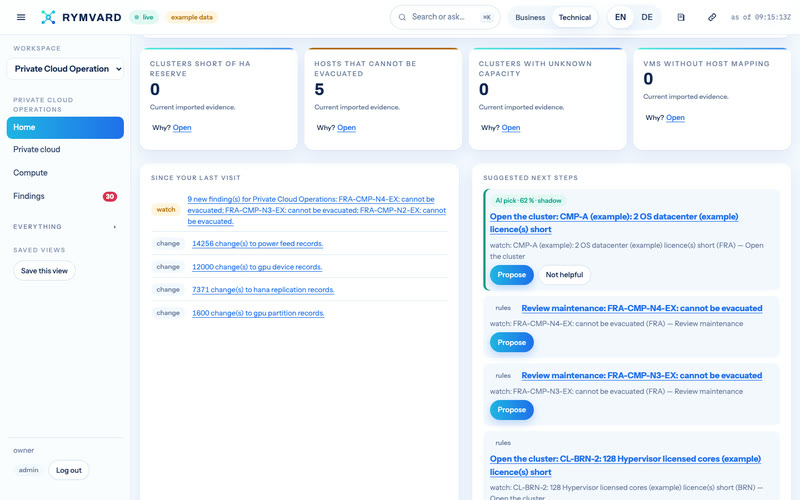Click the change tag beside power feed records
Image resolution: width=800 pixels, height=500 pixels.
click(x=168, y=244)
